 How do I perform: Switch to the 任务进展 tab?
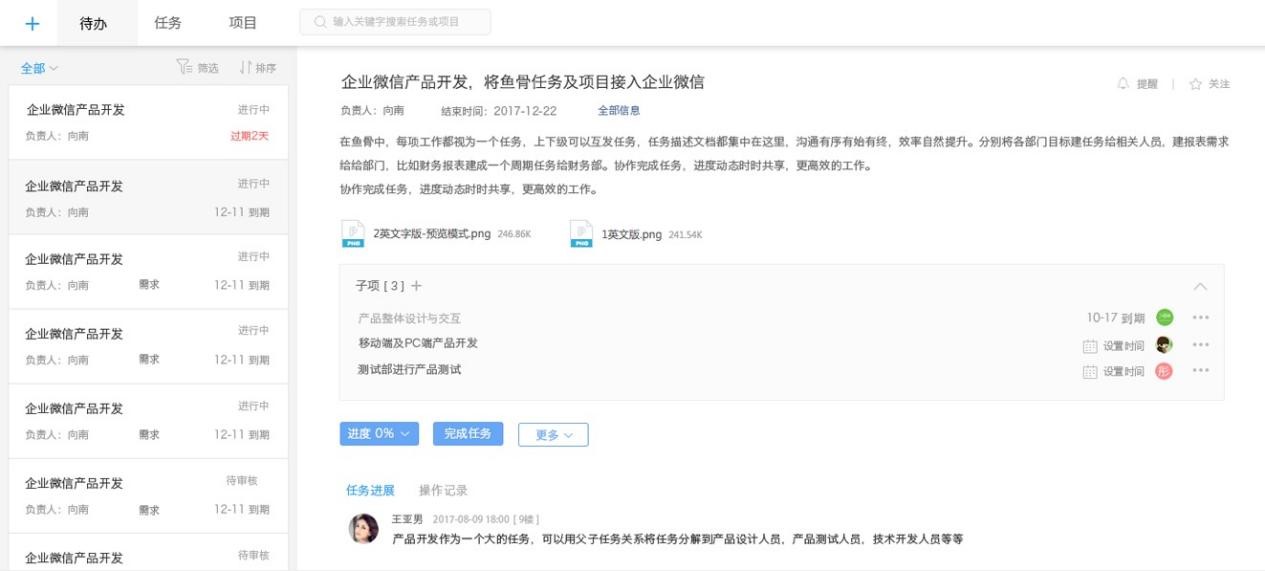tap(370, 490)
